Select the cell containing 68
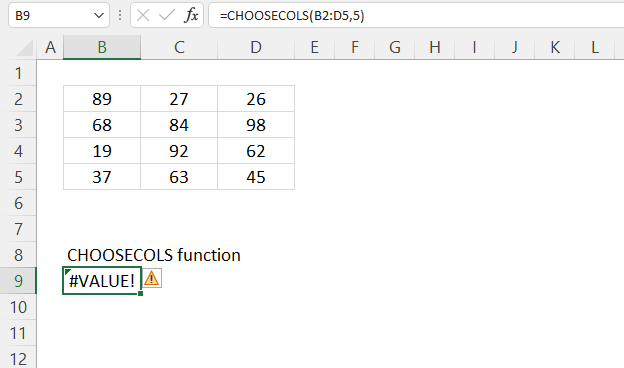The width and height of the screenshot is (624, 368). [102, 125]
